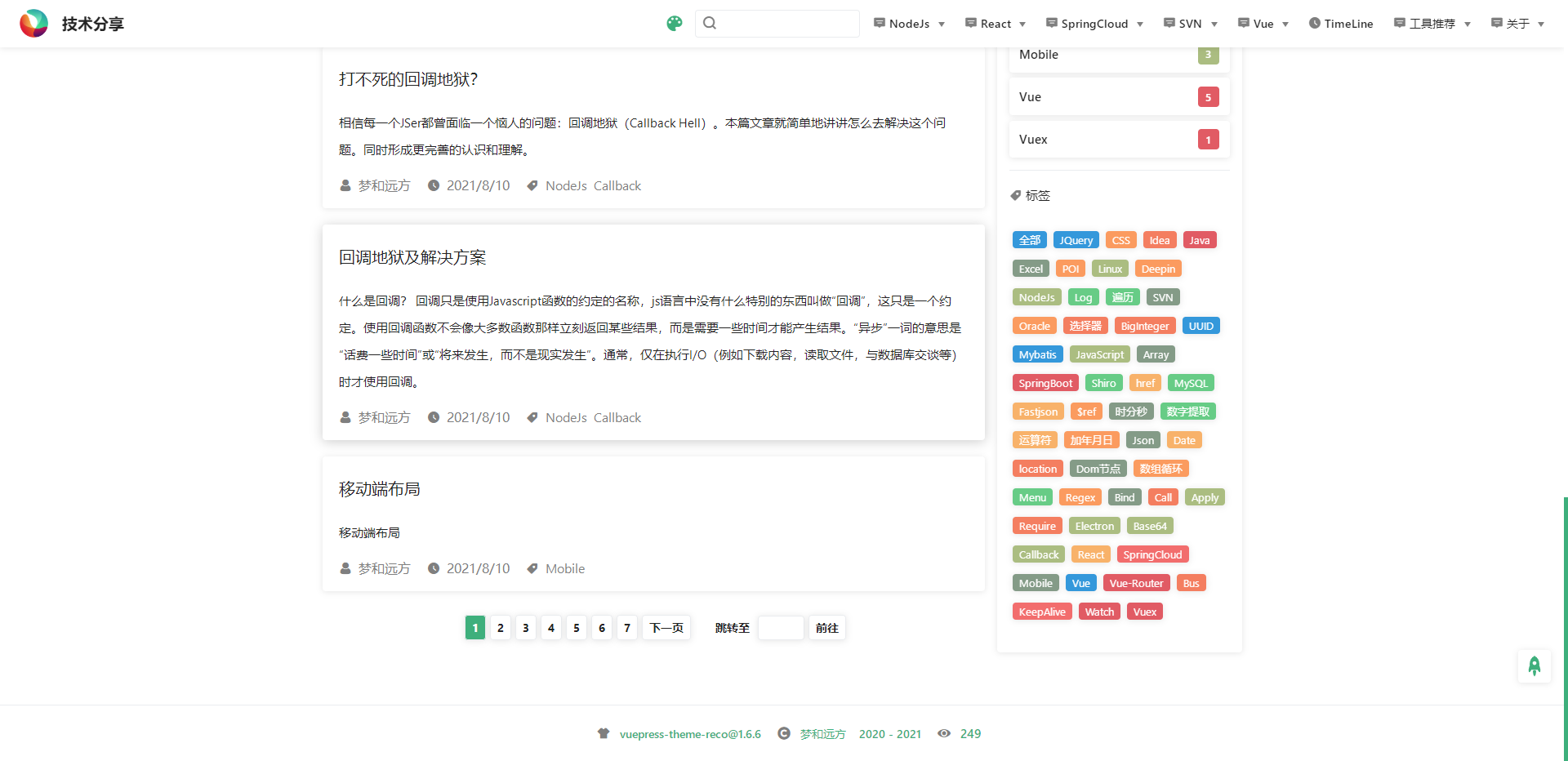
Task: Select the Callback tag in sidebar
Action: coord(1039,554)
